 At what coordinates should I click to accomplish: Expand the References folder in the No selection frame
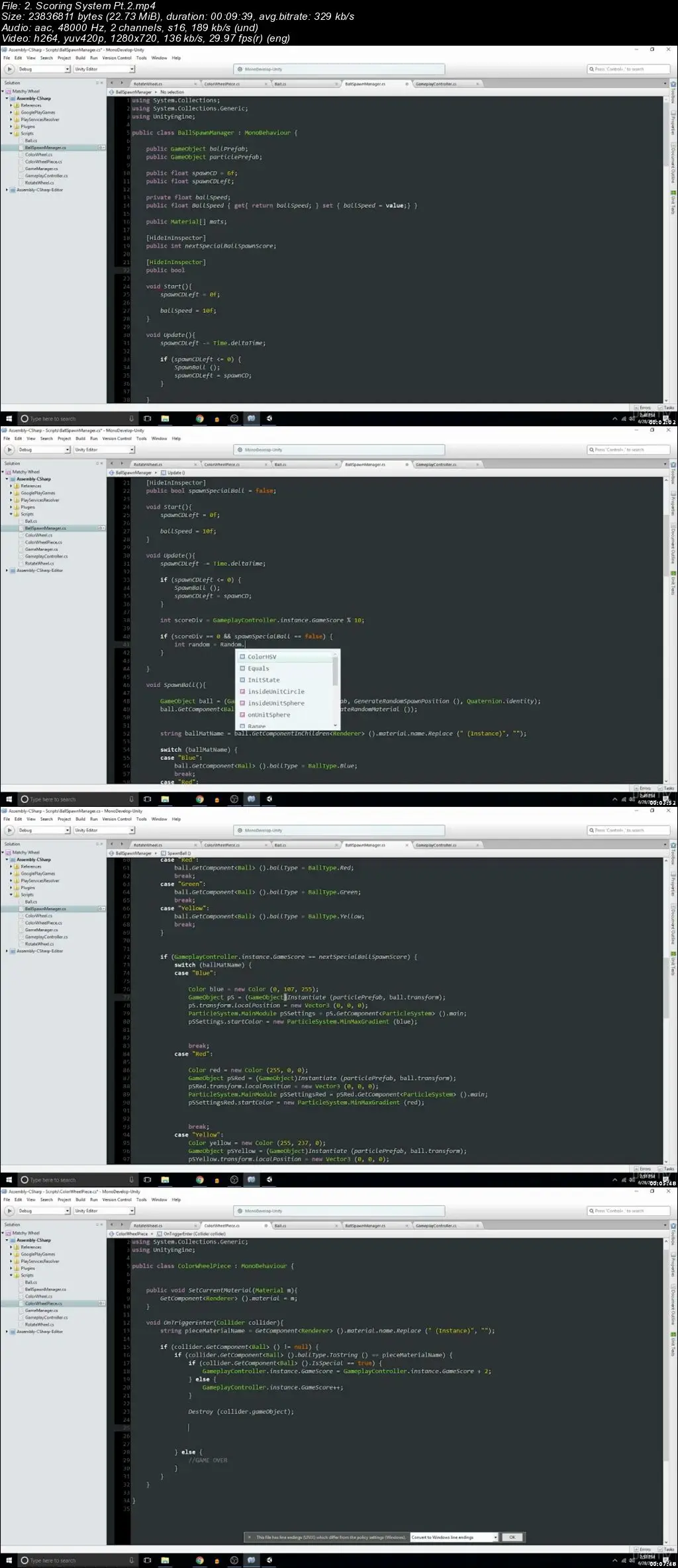11,105
